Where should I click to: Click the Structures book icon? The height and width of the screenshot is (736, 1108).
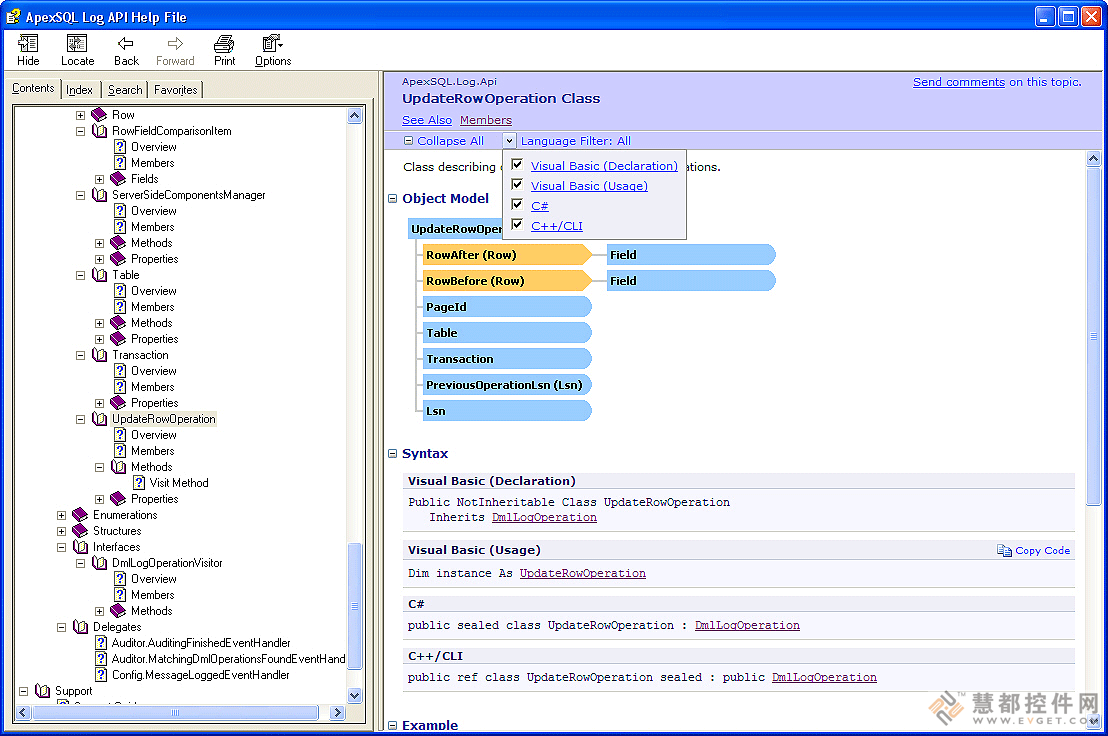tap(80, 530)
